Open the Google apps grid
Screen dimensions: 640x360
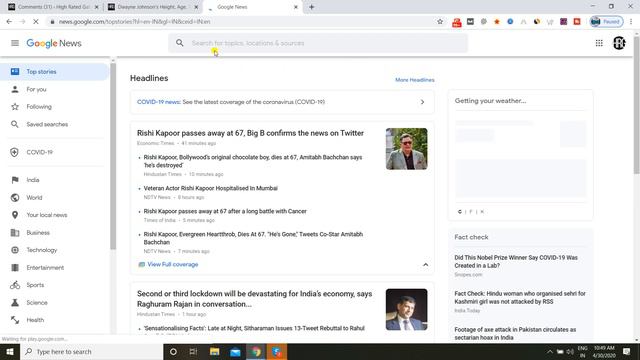(x=599, y=43)
